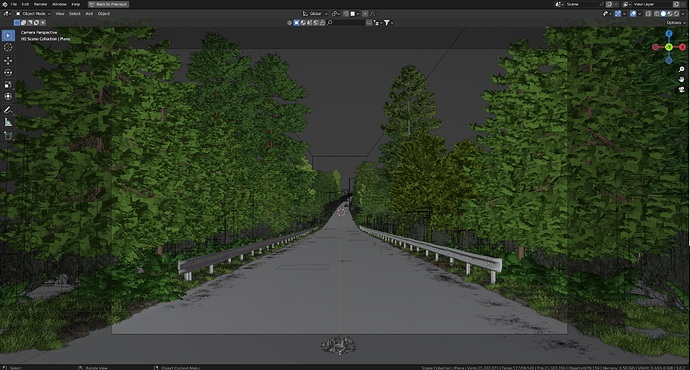Click the Z axis gizmo handle
This screenshot has width=690, height=370.
point(669,33)
